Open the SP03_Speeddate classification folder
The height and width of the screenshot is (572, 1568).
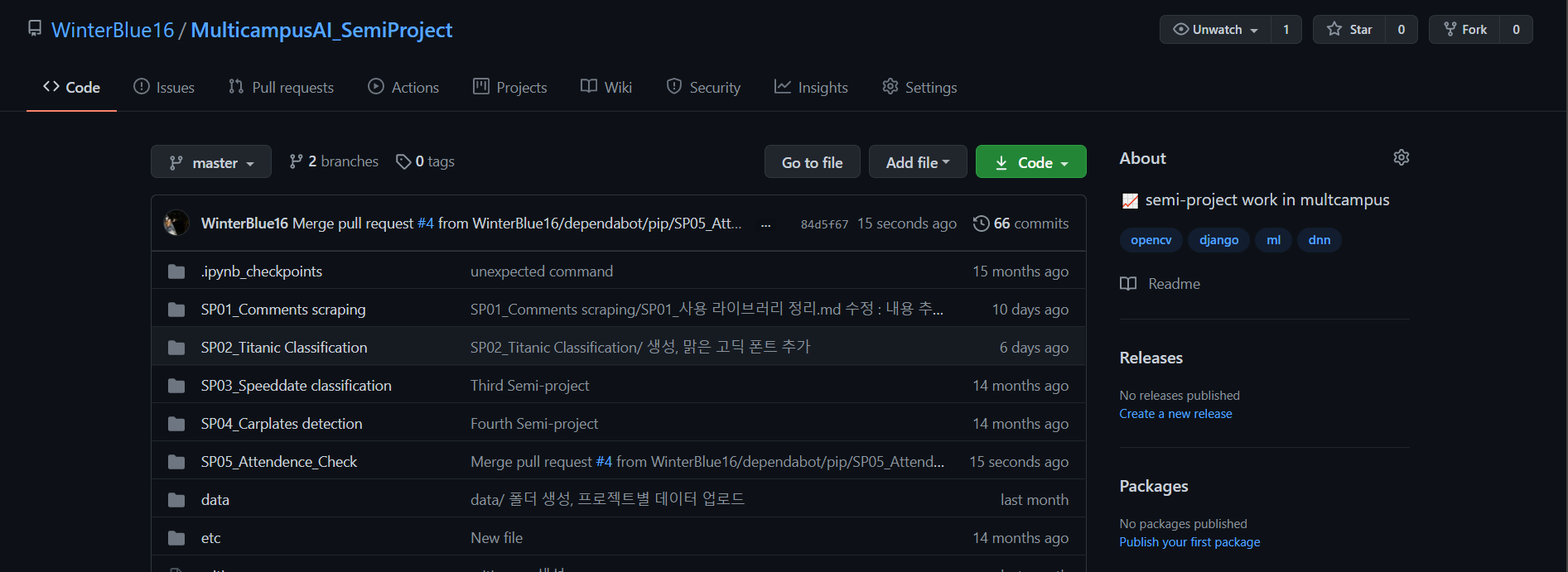tap(297, 386)
